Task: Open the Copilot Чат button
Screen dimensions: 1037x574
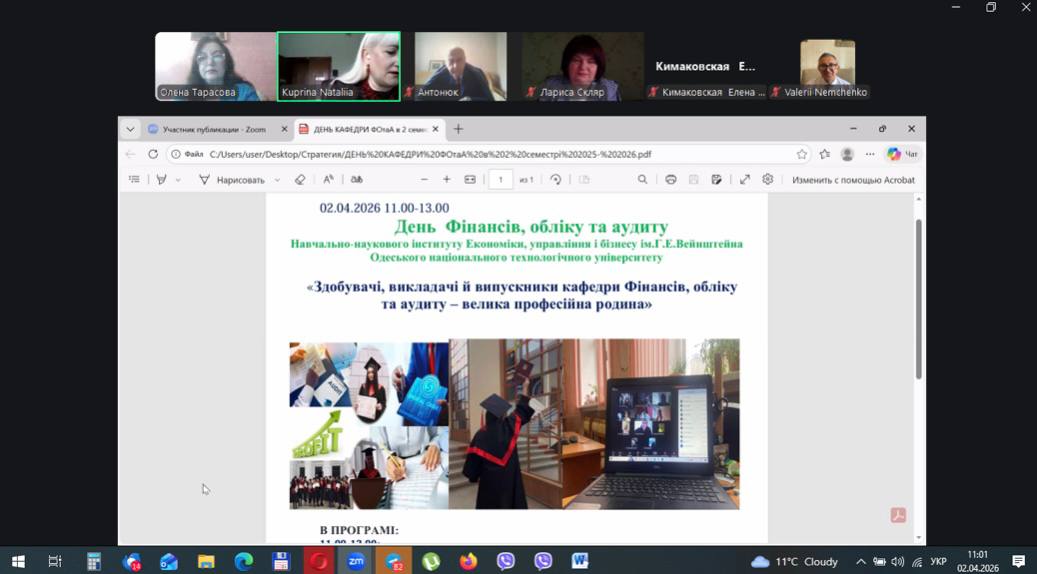Action: pos(902,154)
